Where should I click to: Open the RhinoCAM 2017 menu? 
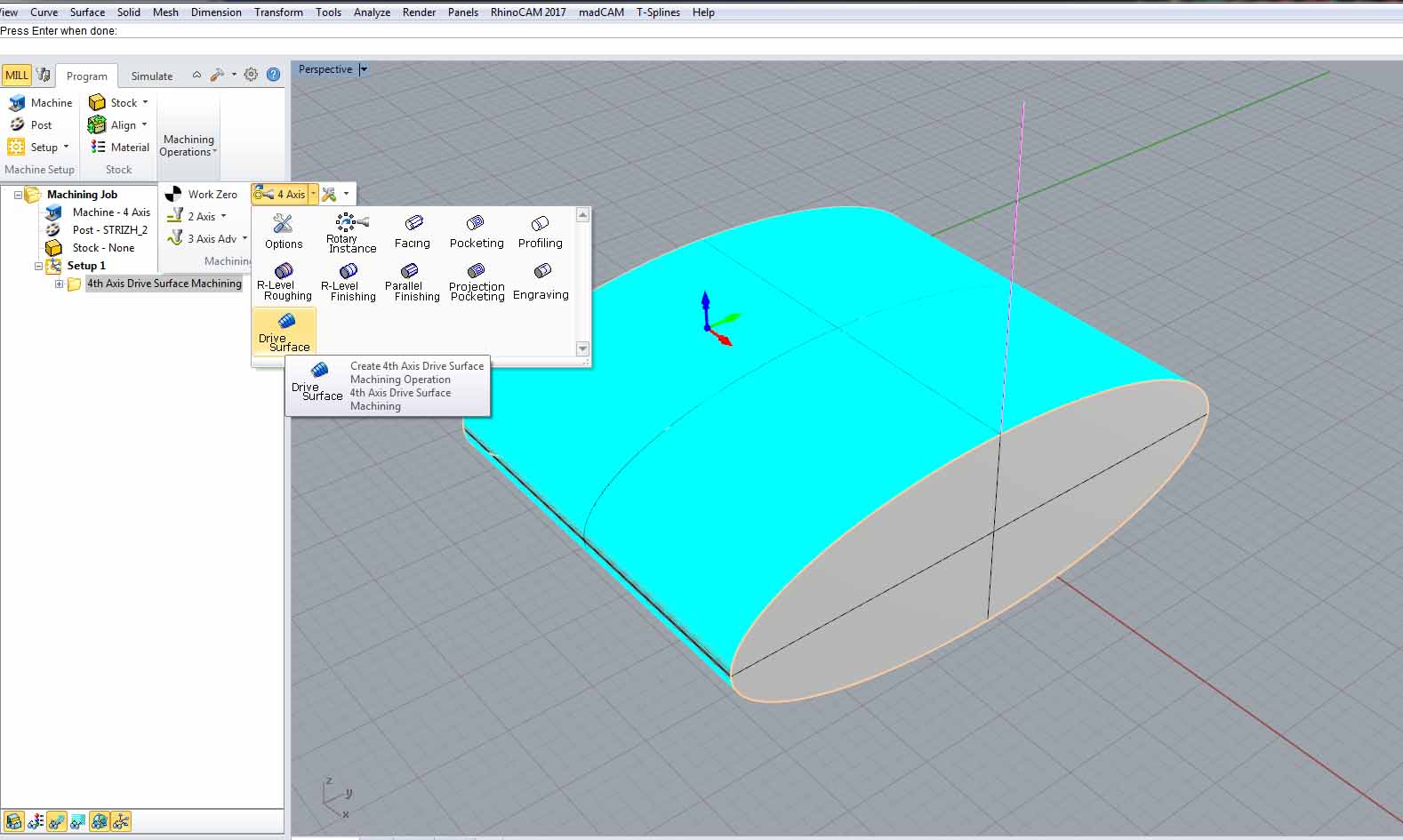click(x=528, y=12)
